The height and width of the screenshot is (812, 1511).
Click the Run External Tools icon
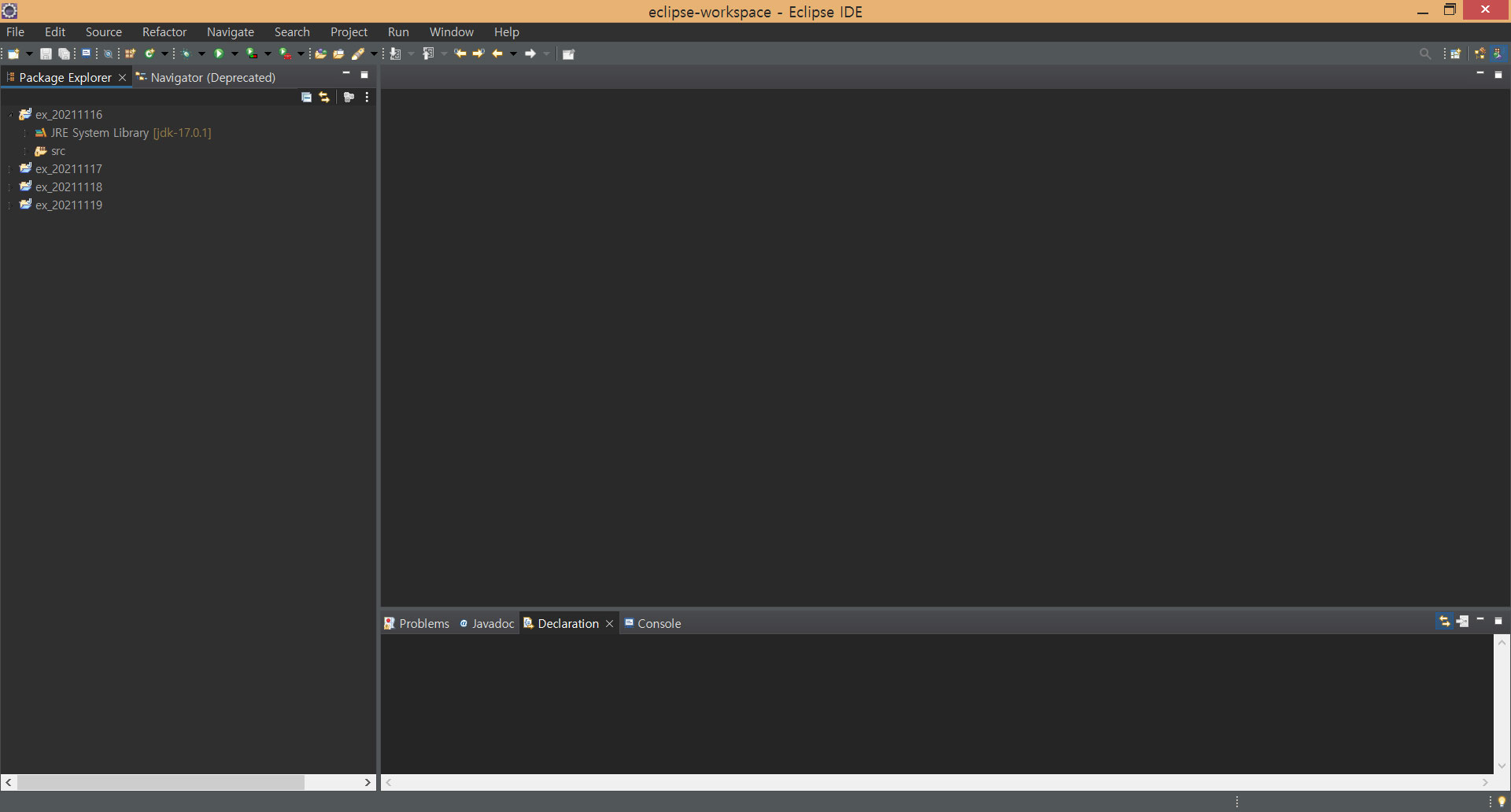[x=285, y=54]
